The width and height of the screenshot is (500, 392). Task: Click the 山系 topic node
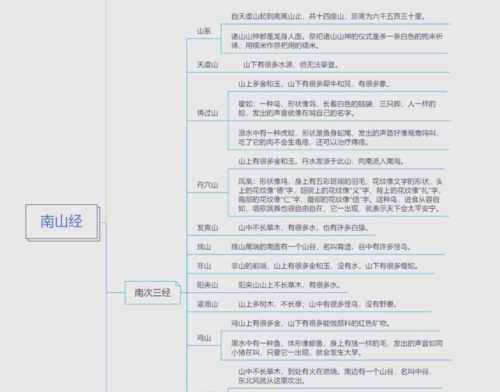[204, 31]
